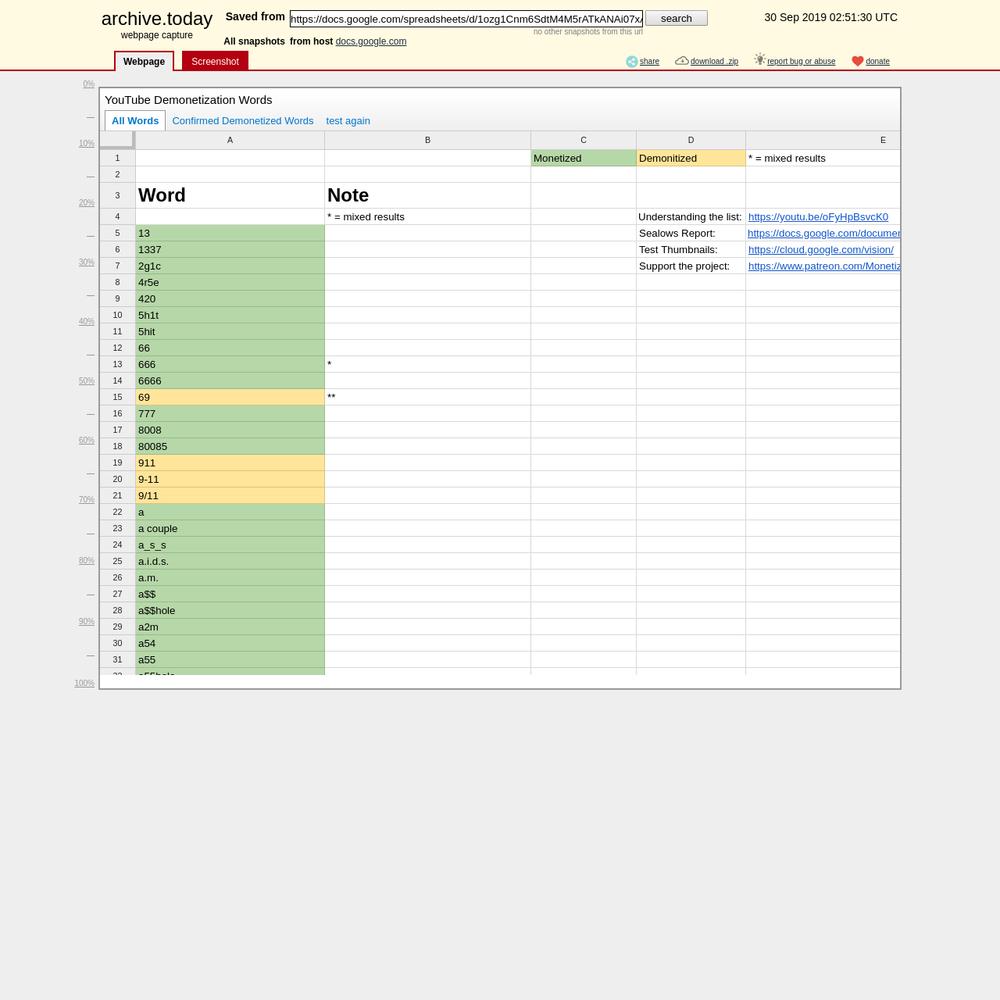The height and width of the screenshot is (1000, 1000).
Task: Select column D header
Action: pos(691,140)
